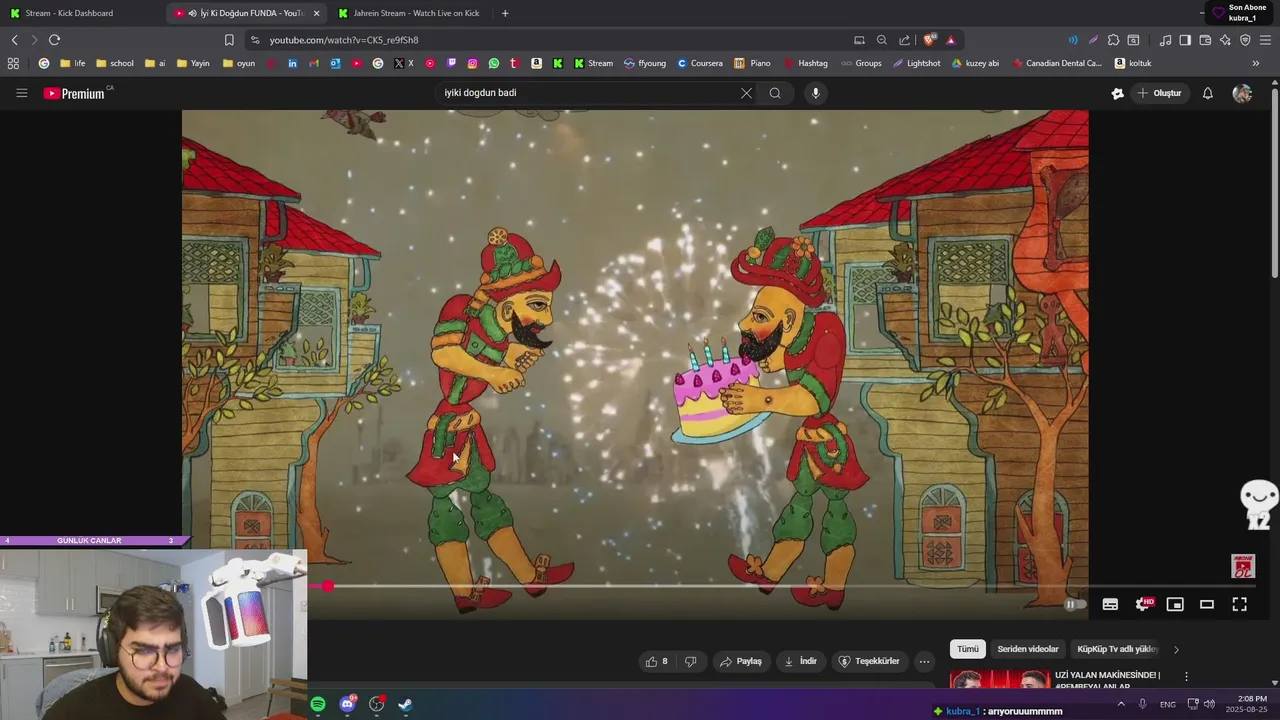The width and height of the screenshot is (1280, 720).
Task: Open Spotify from the taskbar
Action: pos(318,704)
